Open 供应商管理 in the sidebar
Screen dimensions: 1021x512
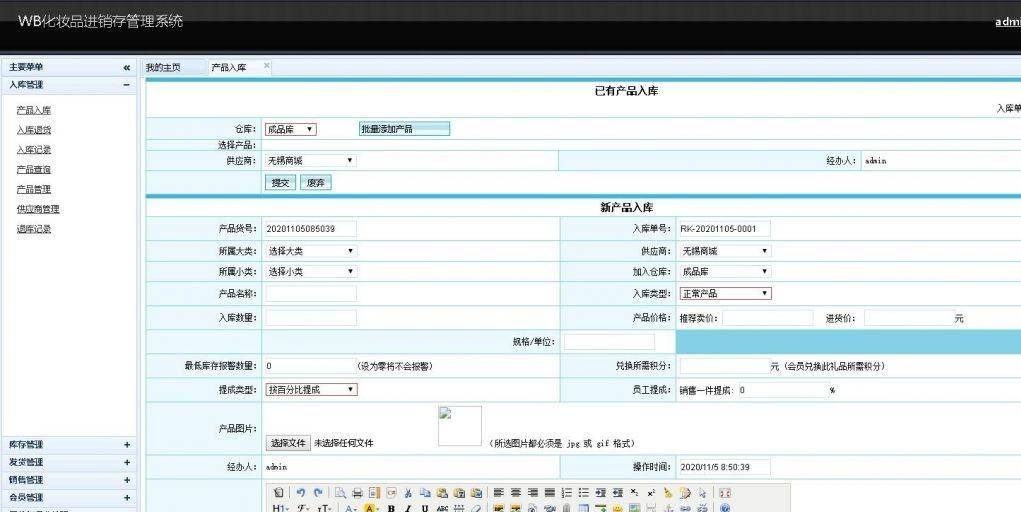tap(38, 209)
